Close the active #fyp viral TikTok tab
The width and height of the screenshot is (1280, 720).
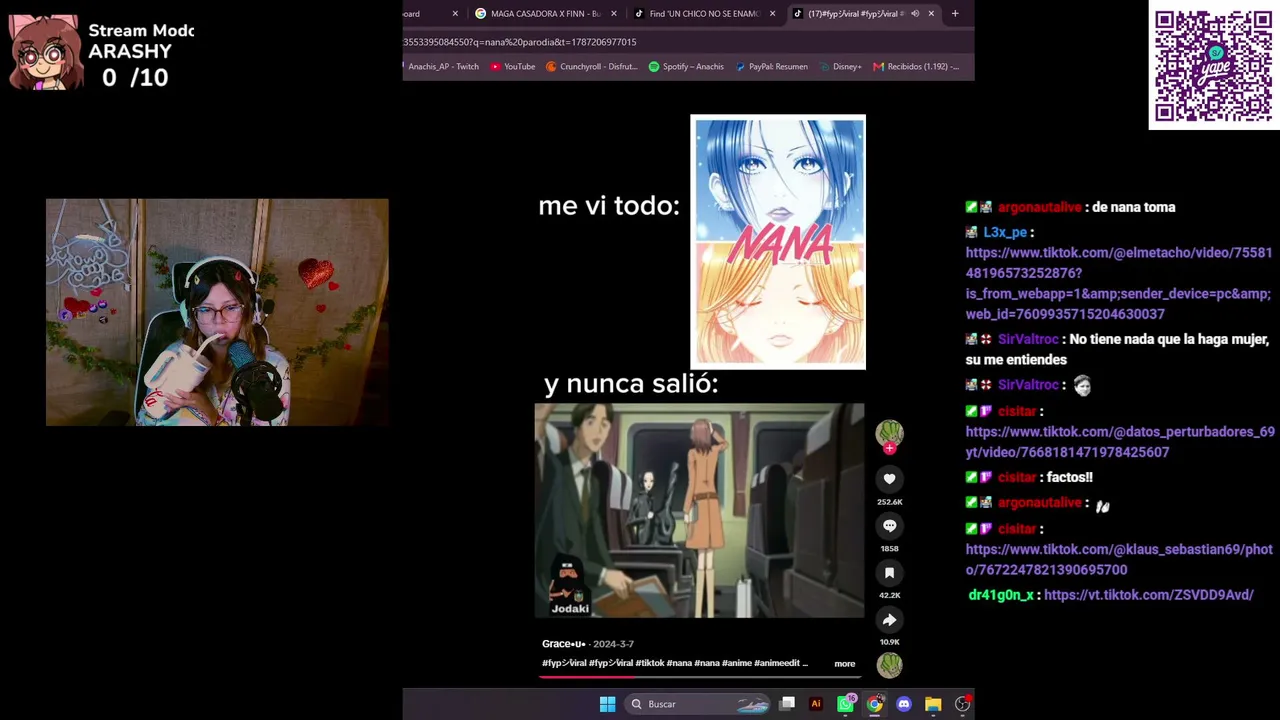931,14
